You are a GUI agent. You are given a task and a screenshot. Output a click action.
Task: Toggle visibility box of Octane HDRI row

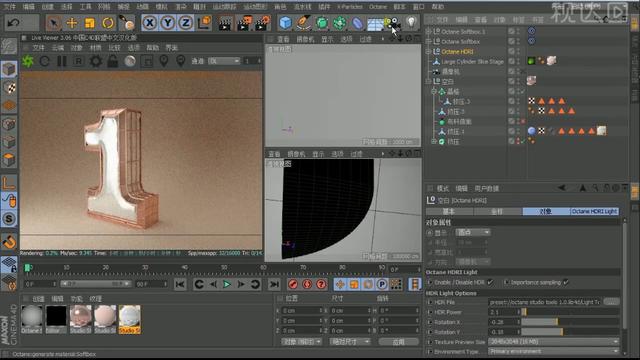click(511, 51)
